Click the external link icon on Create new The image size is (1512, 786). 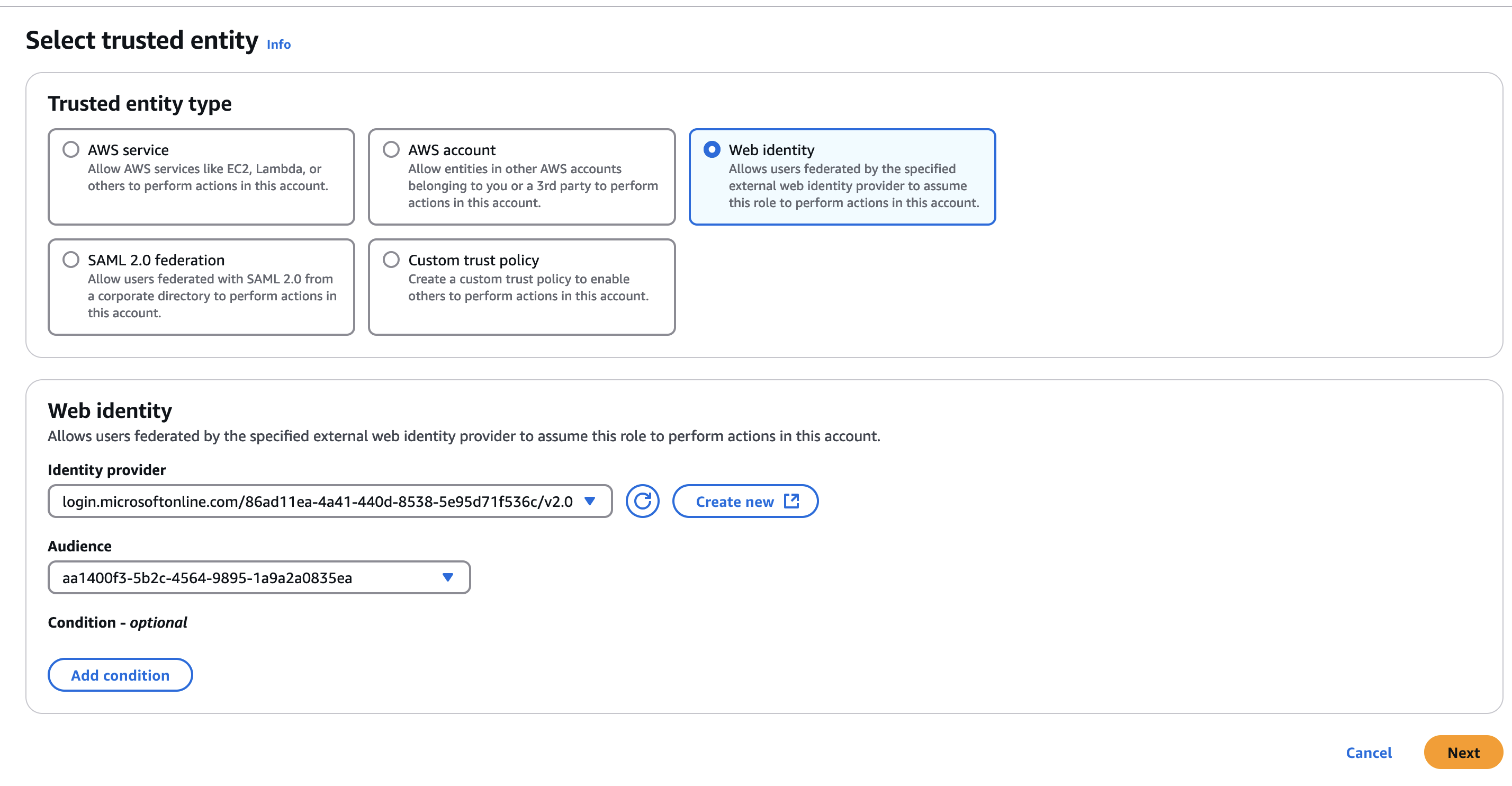pos(791,501)
